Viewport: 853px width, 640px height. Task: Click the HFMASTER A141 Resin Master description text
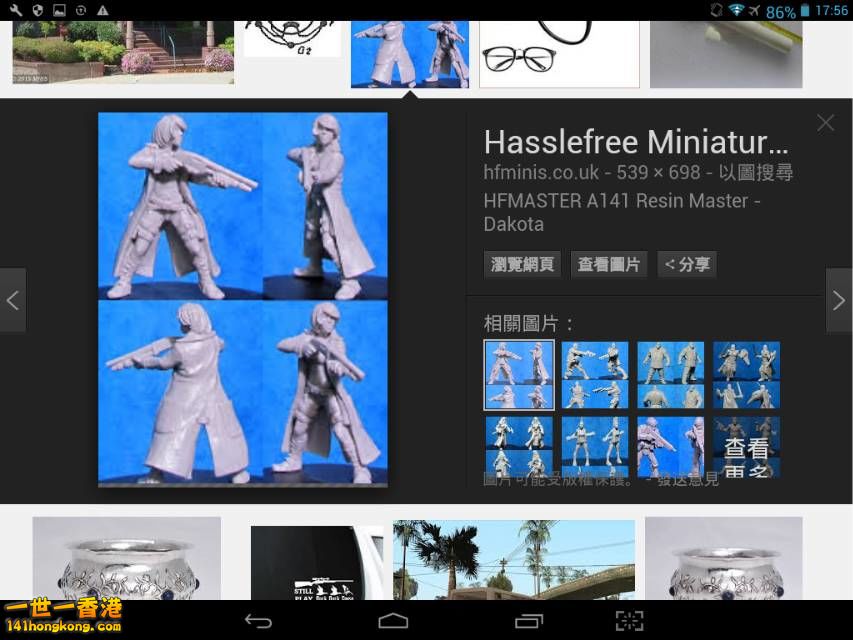click(x=622, y=212)
